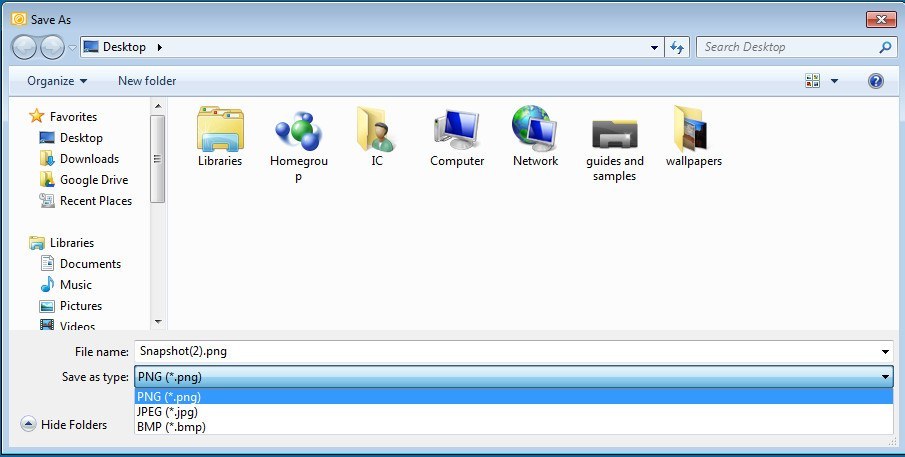
Task: Collapse the pane with Hide Folders
Action: coord(64,425)
